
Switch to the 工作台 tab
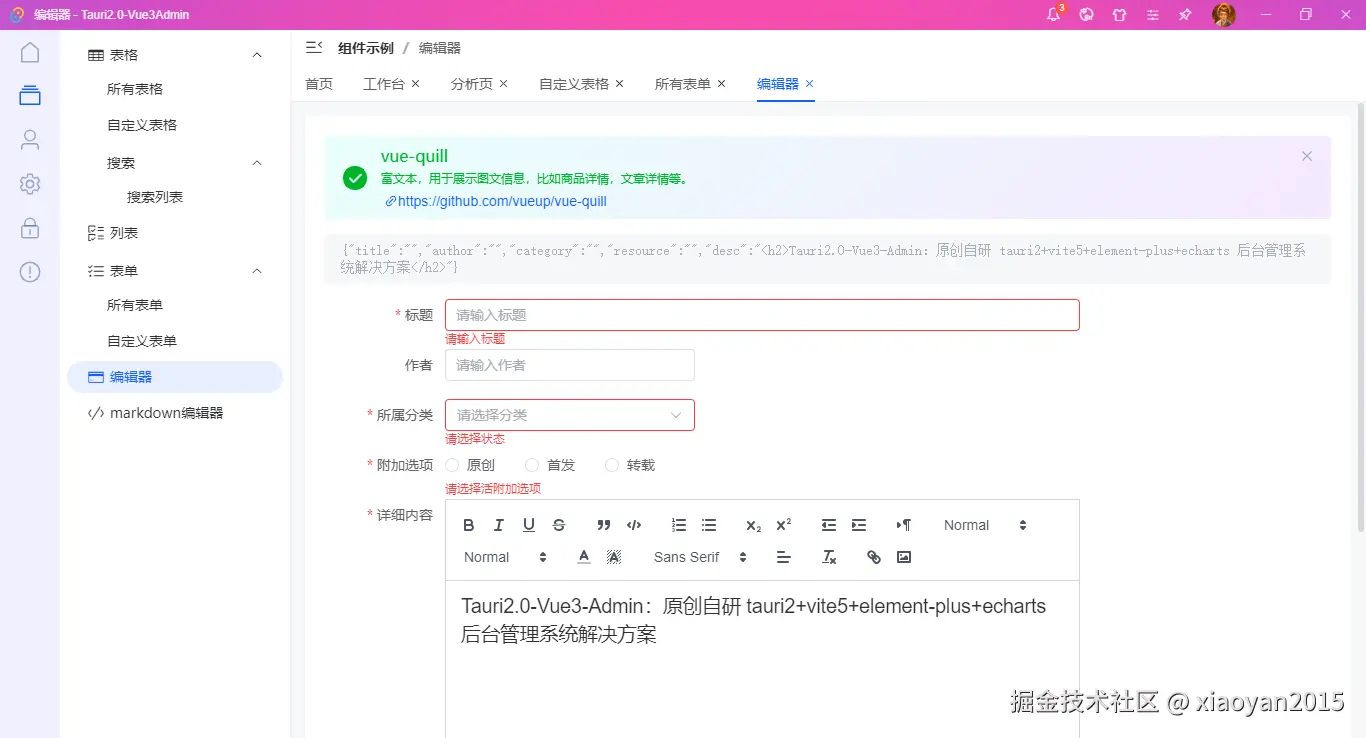click(x=383, y=84)
